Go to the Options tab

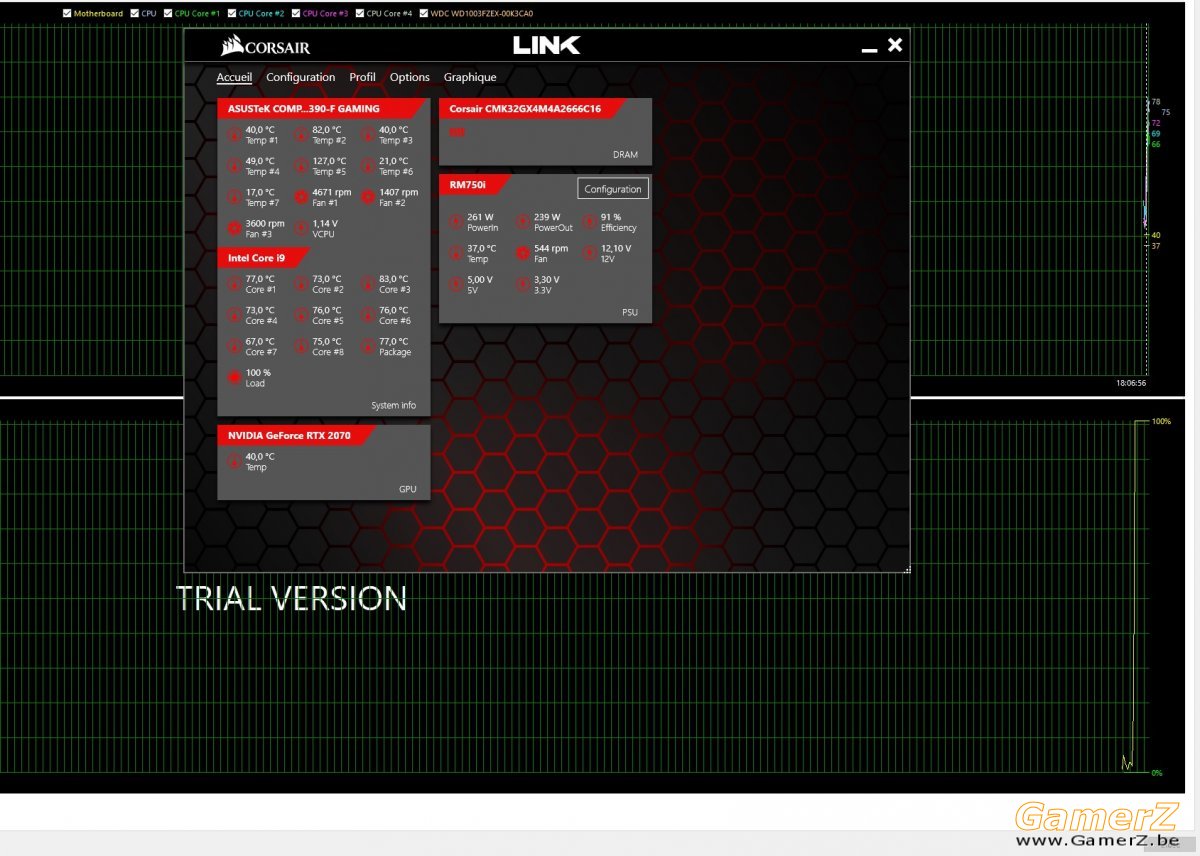(410, 77)
